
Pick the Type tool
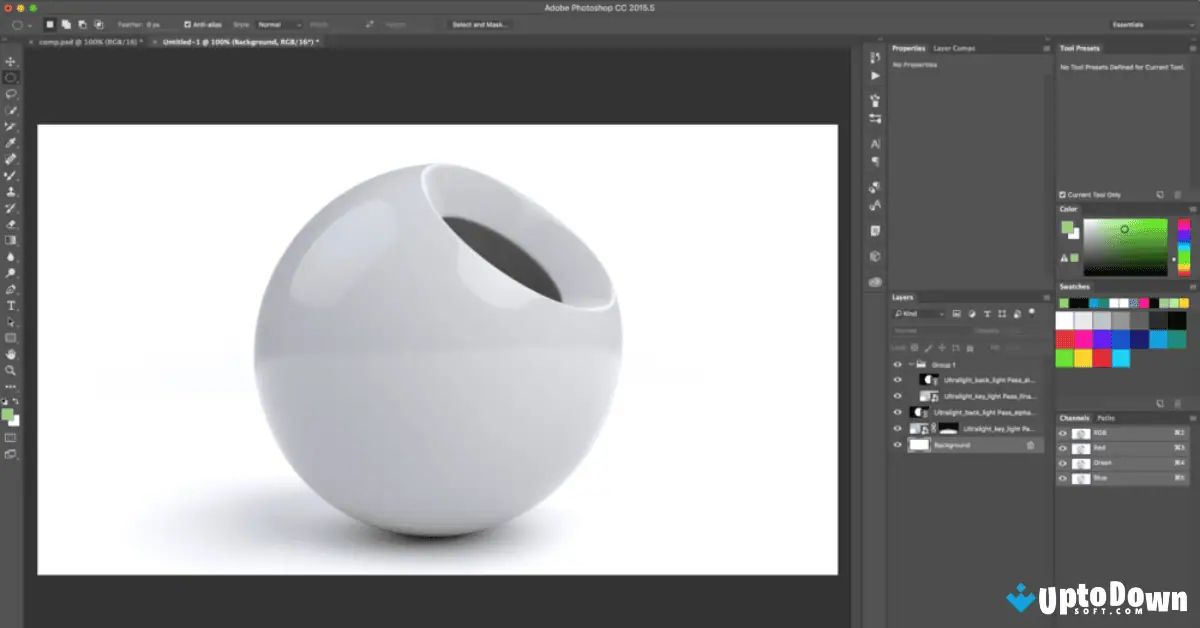(x=11, y=306)
